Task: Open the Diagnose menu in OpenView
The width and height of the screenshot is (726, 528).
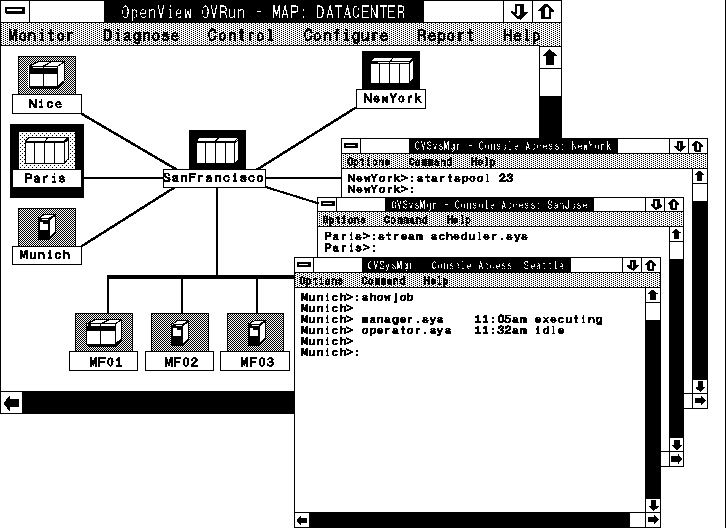Action: click(x=141, y=35)
